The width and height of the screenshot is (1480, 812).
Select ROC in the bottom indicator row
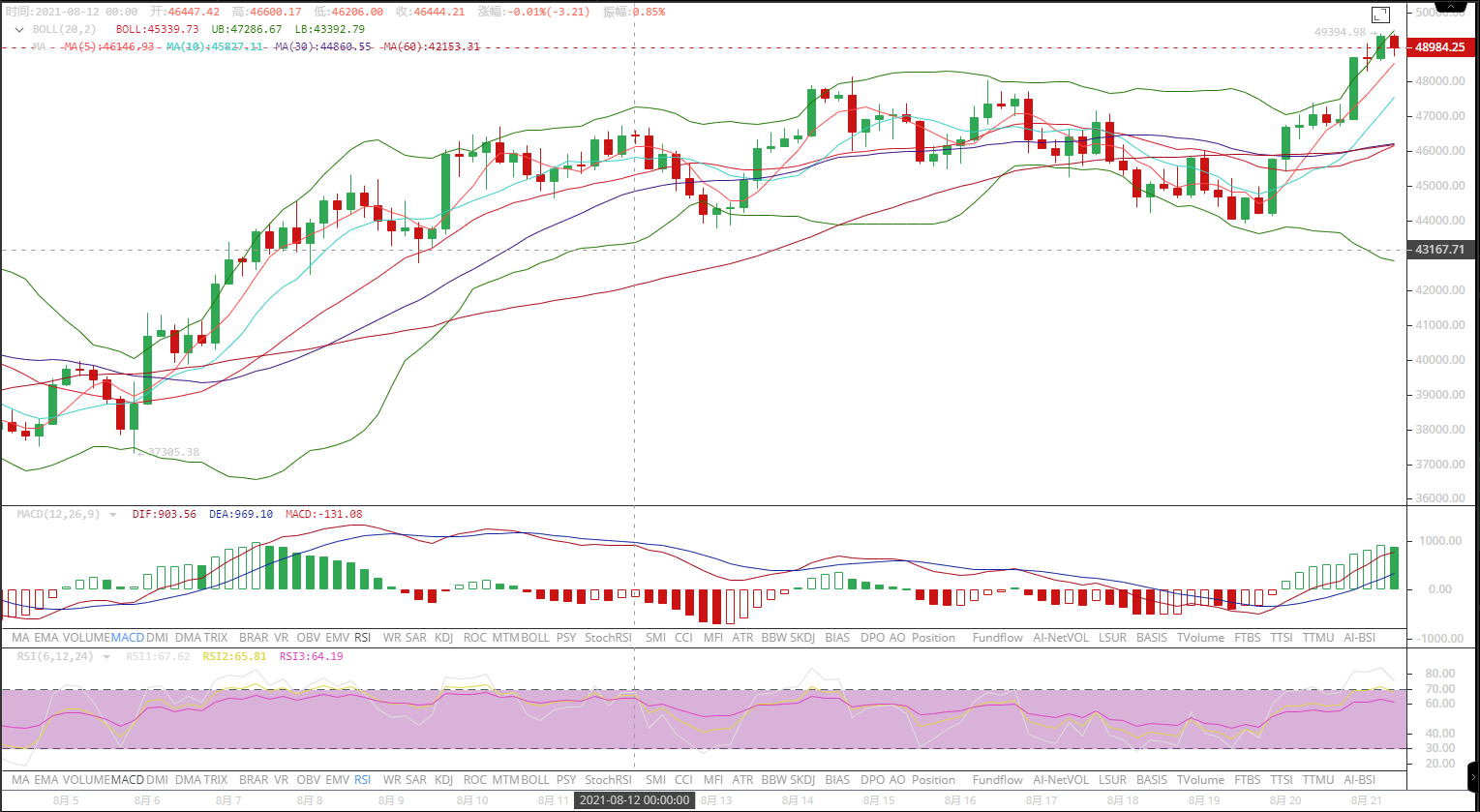[x=475, y=780]
